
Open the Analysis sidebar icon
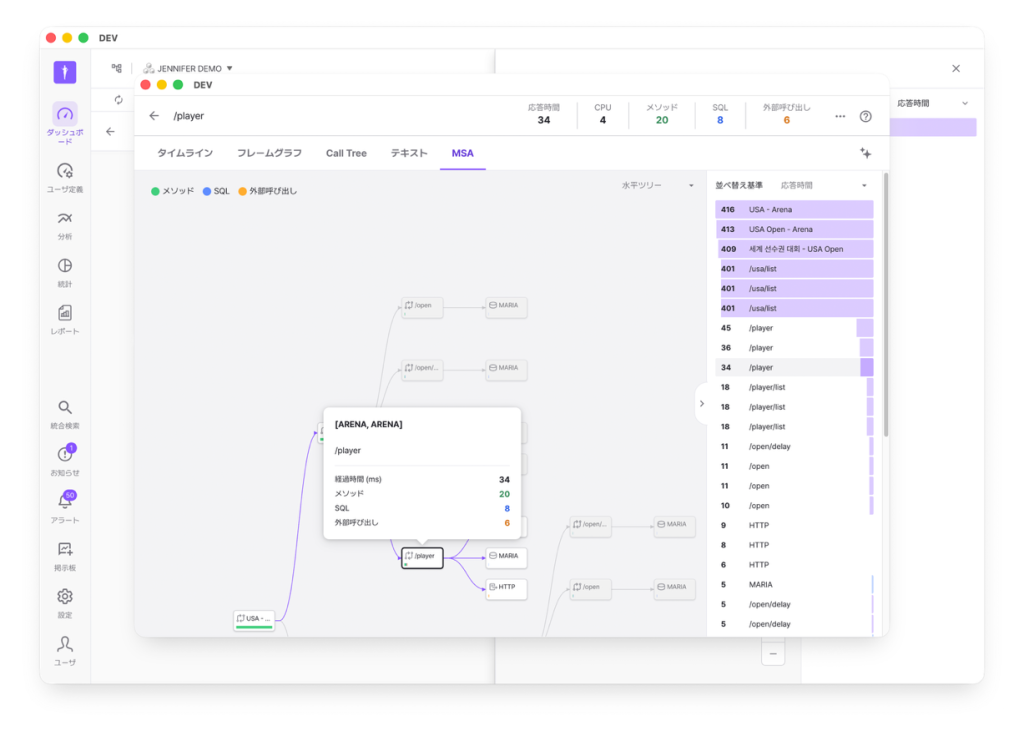[x=64, y=219]
